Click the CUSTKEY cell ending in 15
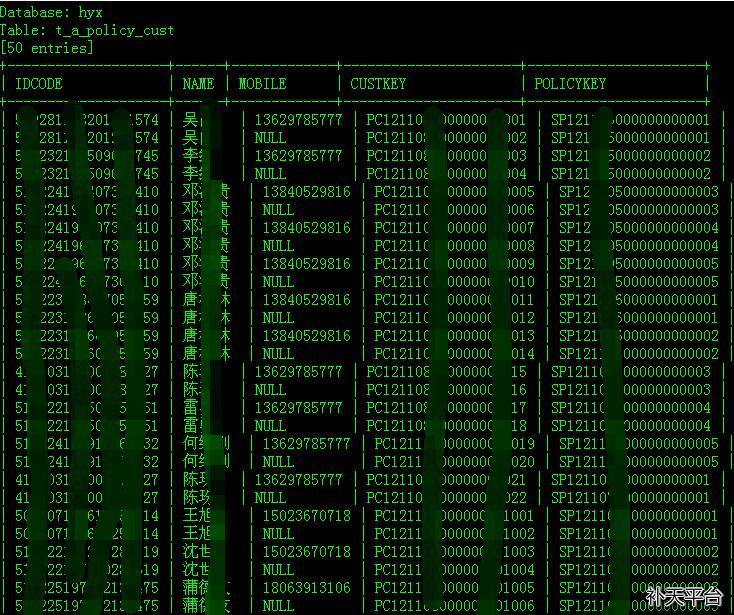This screenshot has height=615, width=734. (446, 372)
